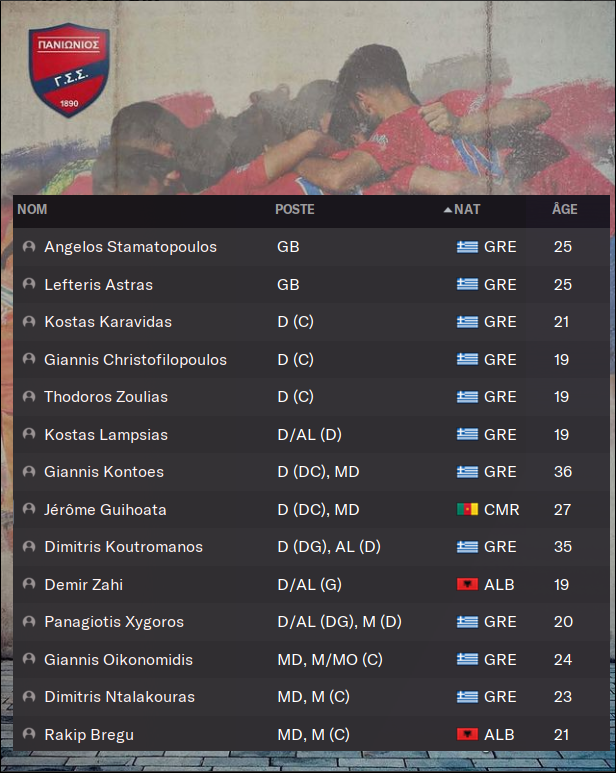Select the Kostas Lampsias row
The width and height of the screenshot is (616, 773).
311,434
